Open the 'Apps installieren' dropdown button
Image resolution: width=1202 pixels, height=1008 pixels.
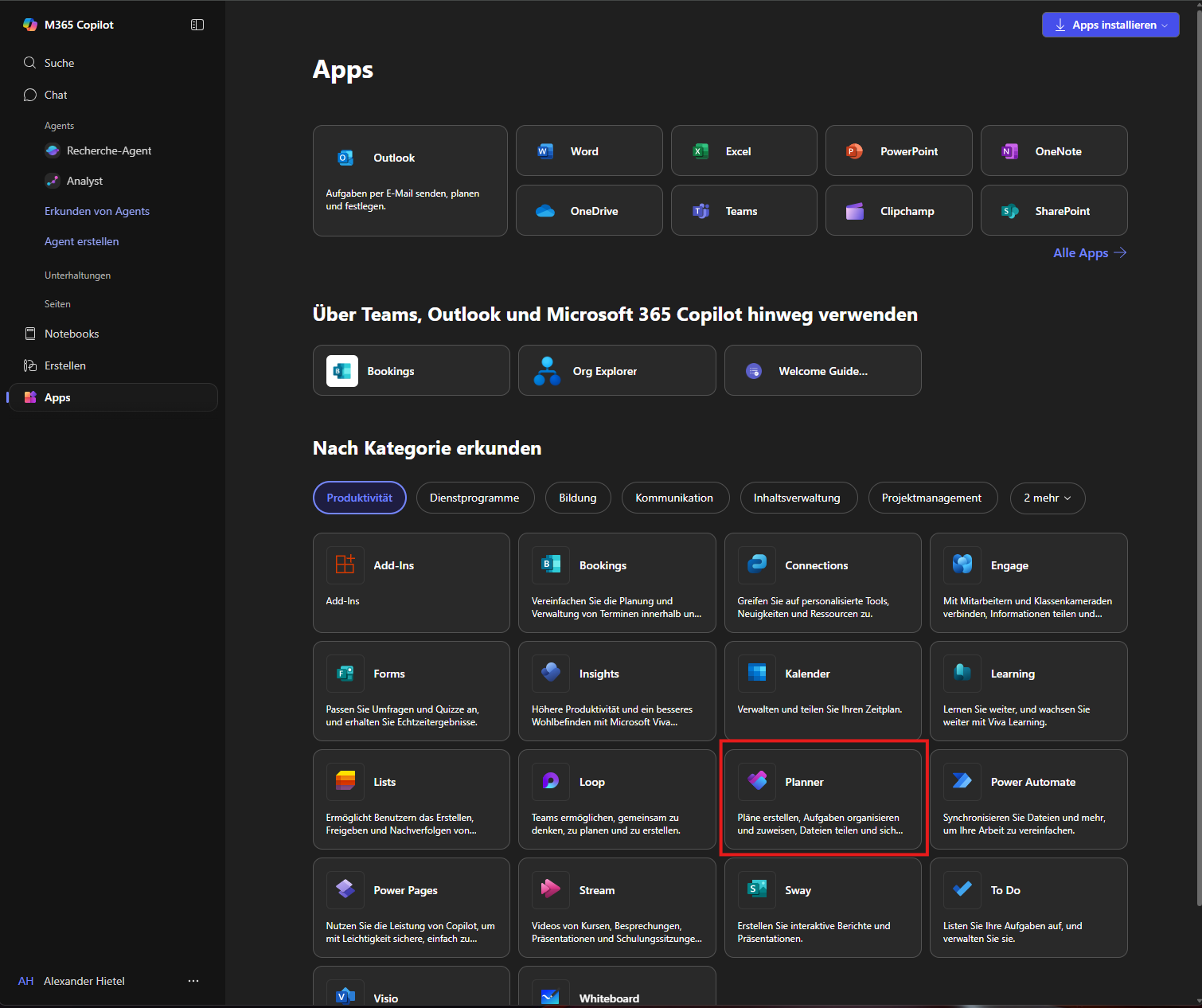(x=1110, y=25)
